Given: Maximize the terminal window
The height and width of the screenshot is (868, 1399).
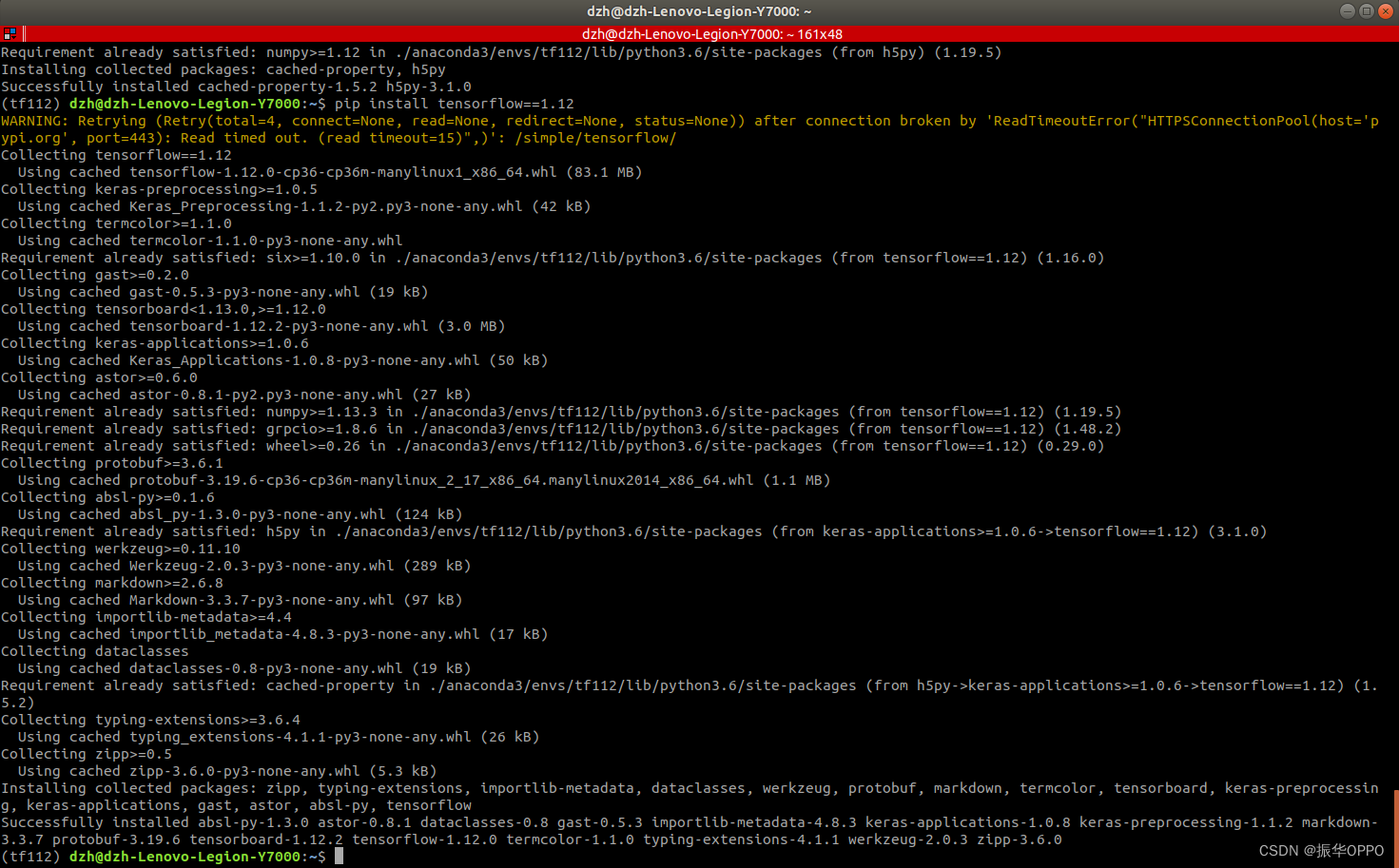Looking at the screenshot, I should (x=1366, y=11).
